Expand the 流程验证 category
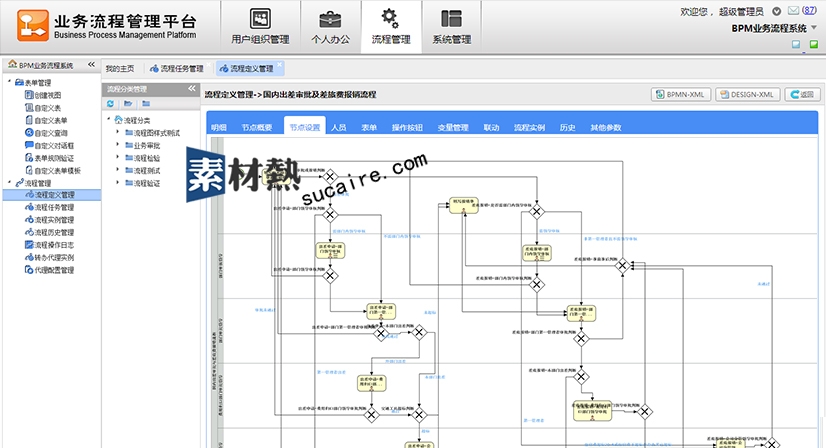Screen dimensions: 826x448 117,182
